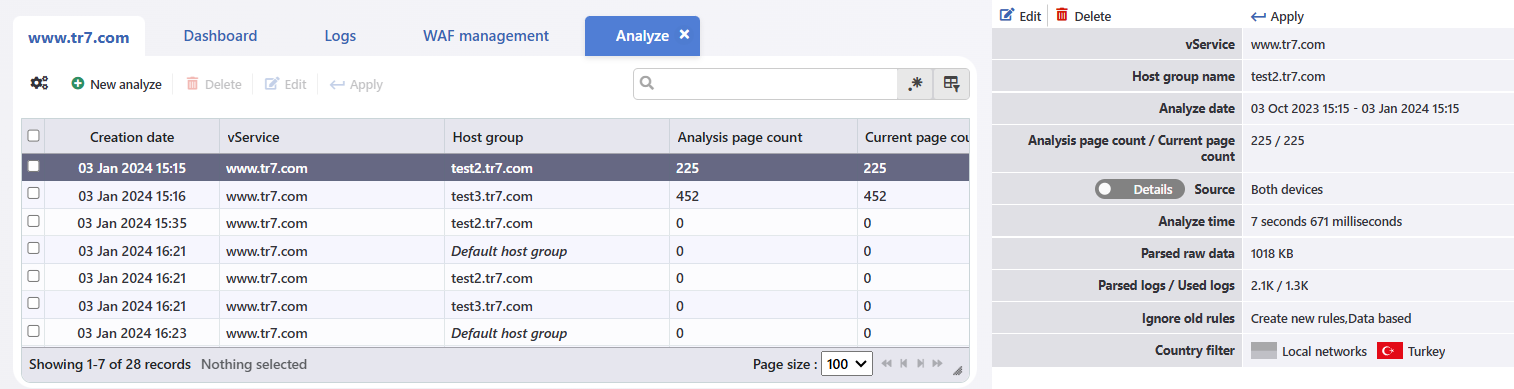Go to previous page pager icon
Viewport: 1514px width, 389px height.
pos(903,364)
